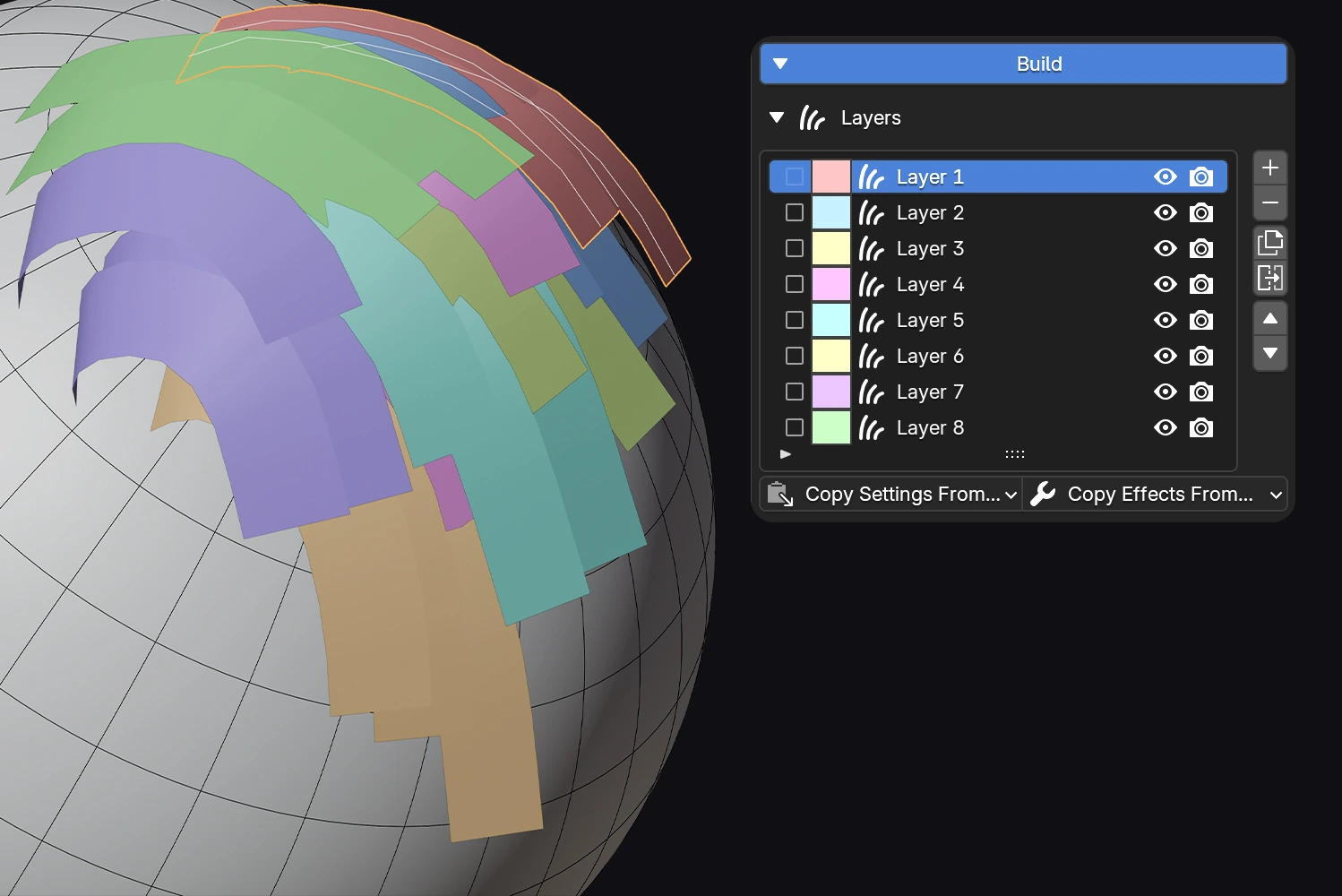
Task: Hide Layer 4 in viewport
Action: point(1166,284)
